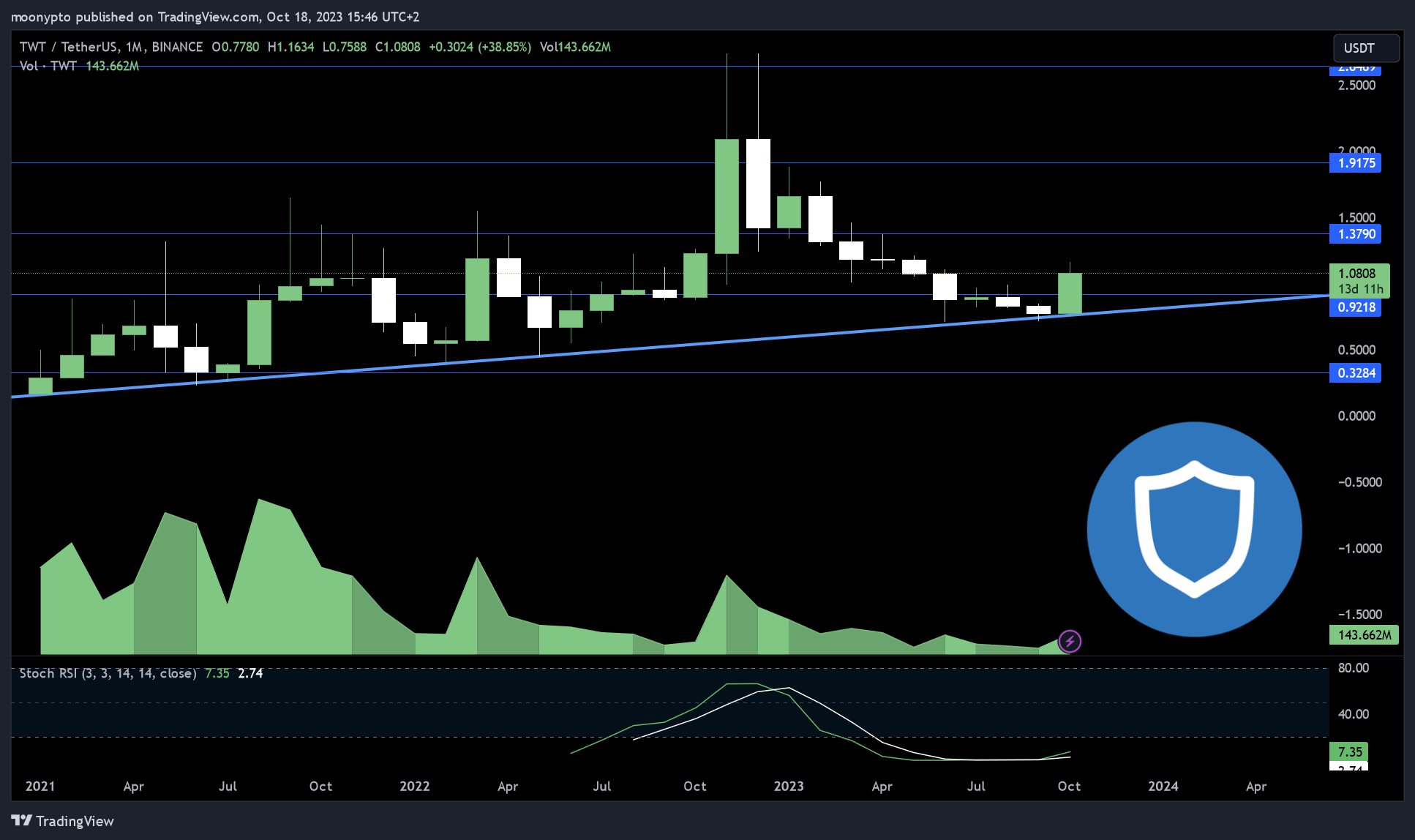Click the purple lightning bolt event icon
1415x840 pixels.
1070,642
